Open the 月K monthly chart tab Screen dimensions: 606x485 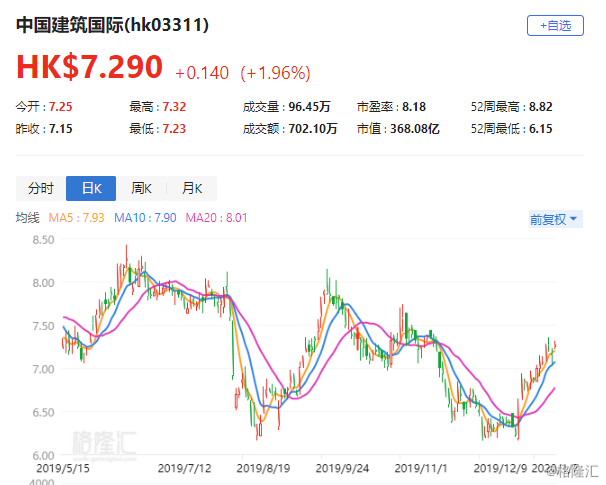[x=192, y=189]
